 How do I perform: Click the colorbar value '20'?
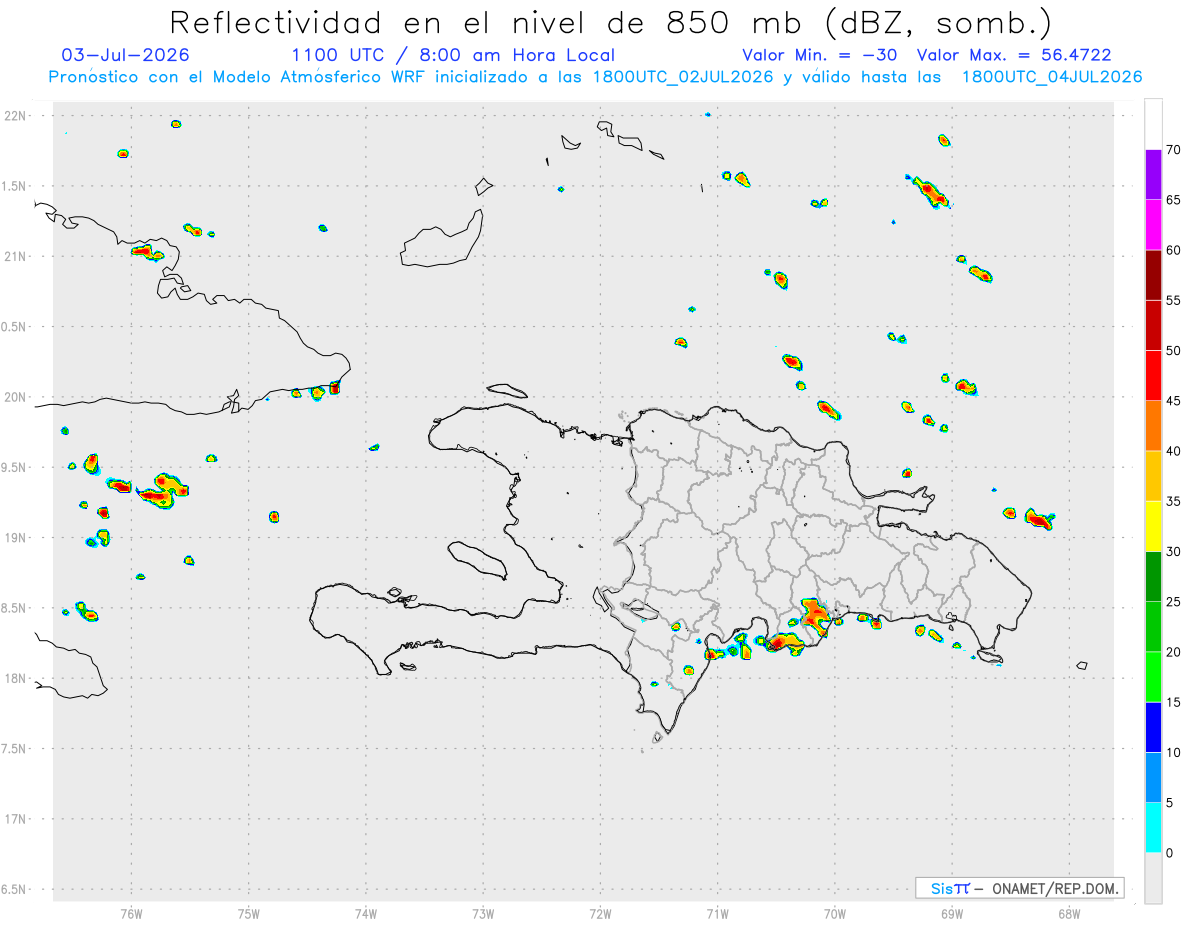click(x=1173, y=652)
